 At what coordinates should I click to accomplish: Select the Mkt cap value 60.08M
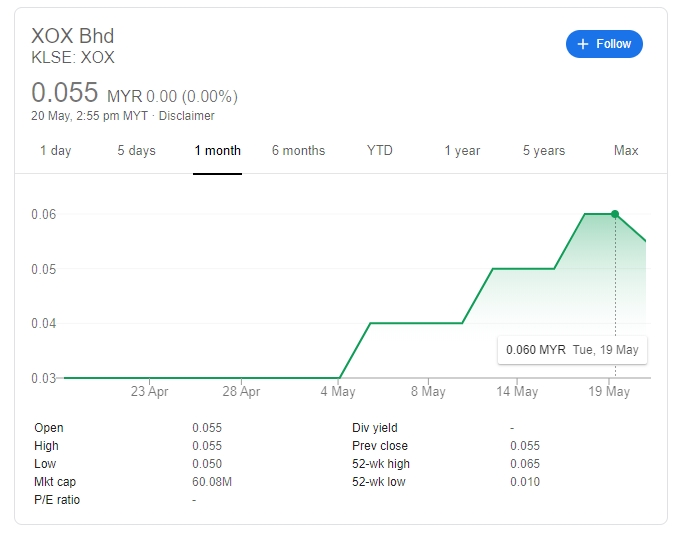pyautogui.click(x=211, y=482)
